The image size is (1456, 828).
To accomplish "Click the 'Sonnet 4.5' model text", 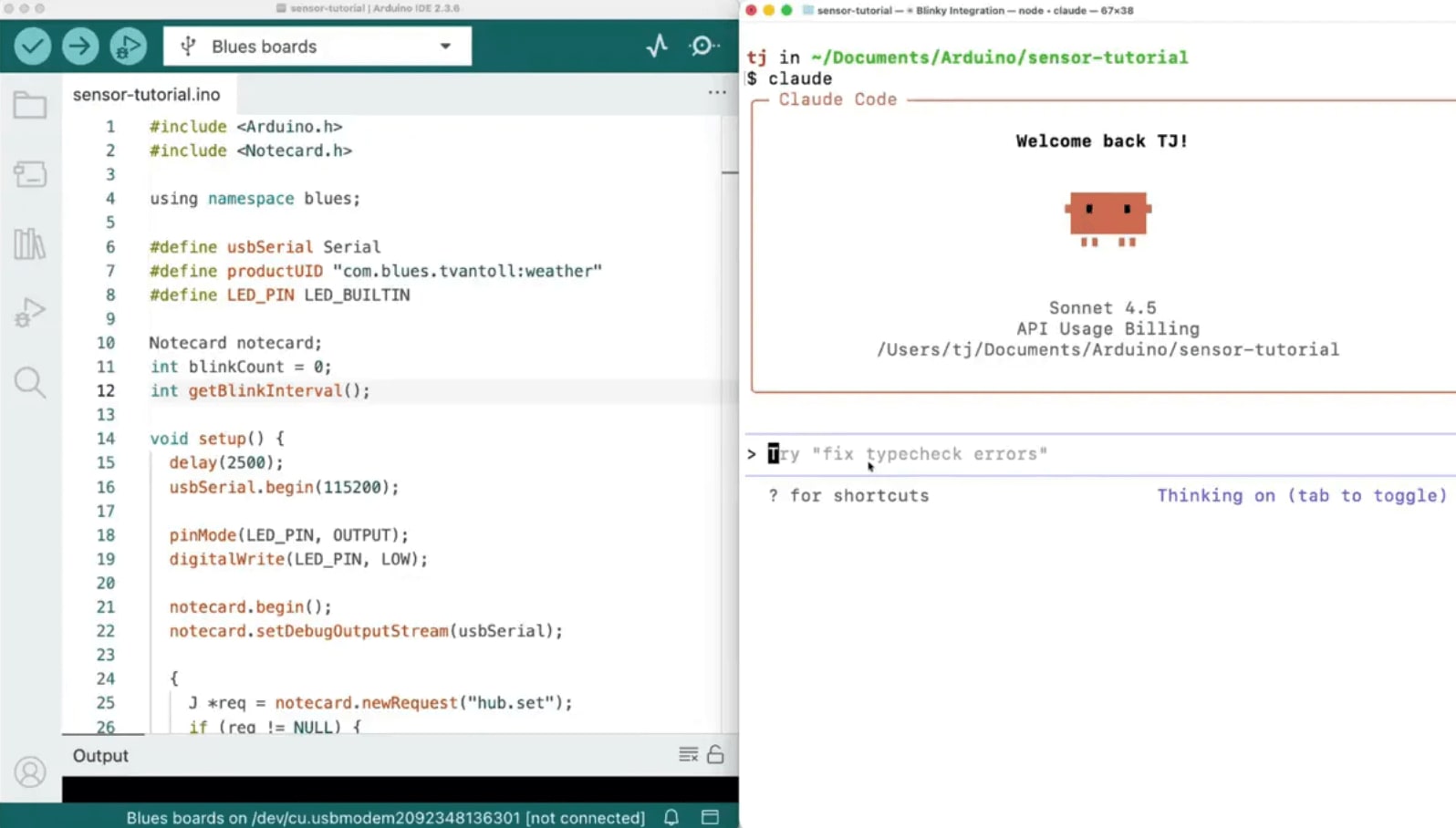I will (x=1102, y=307).
